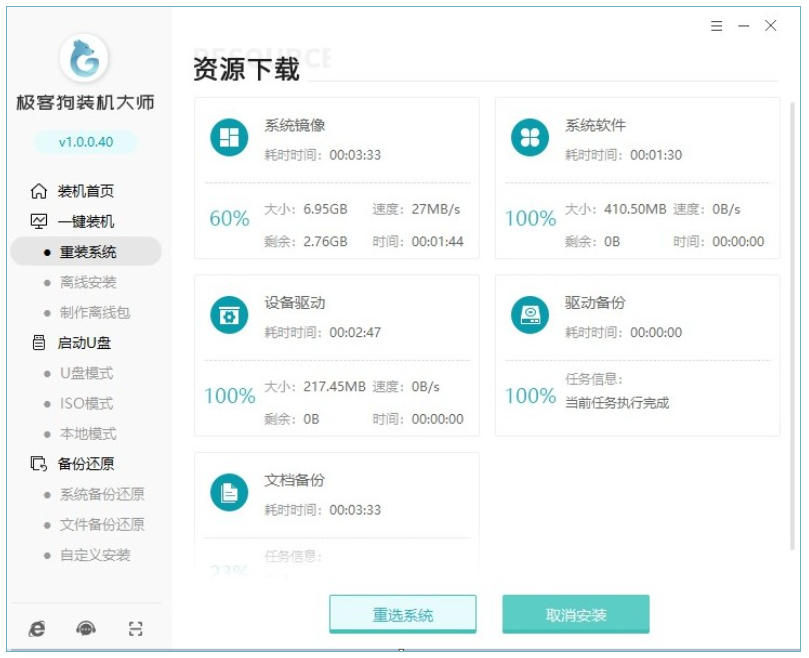Click the 100% progress of 设备驱动
The width and height of the screenshot is (809, 658).
tap(230, 396)
